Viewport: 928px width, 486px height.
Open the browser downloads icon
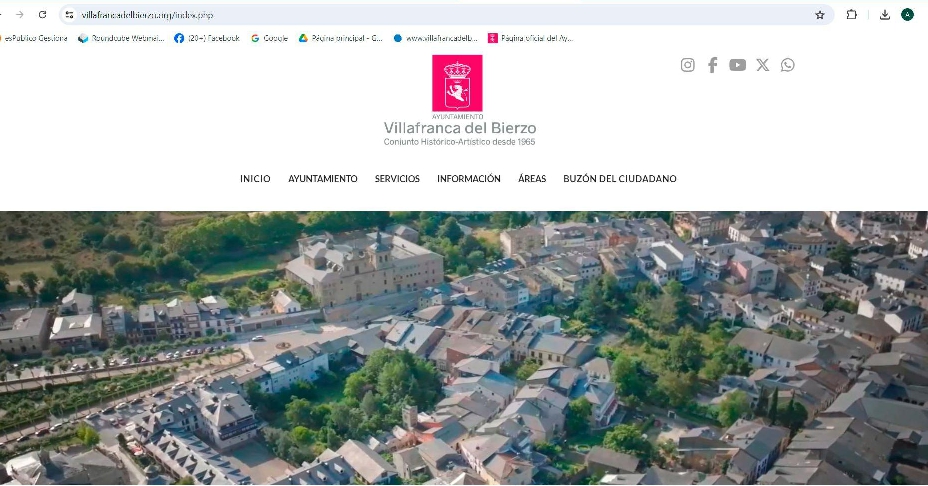885,15
